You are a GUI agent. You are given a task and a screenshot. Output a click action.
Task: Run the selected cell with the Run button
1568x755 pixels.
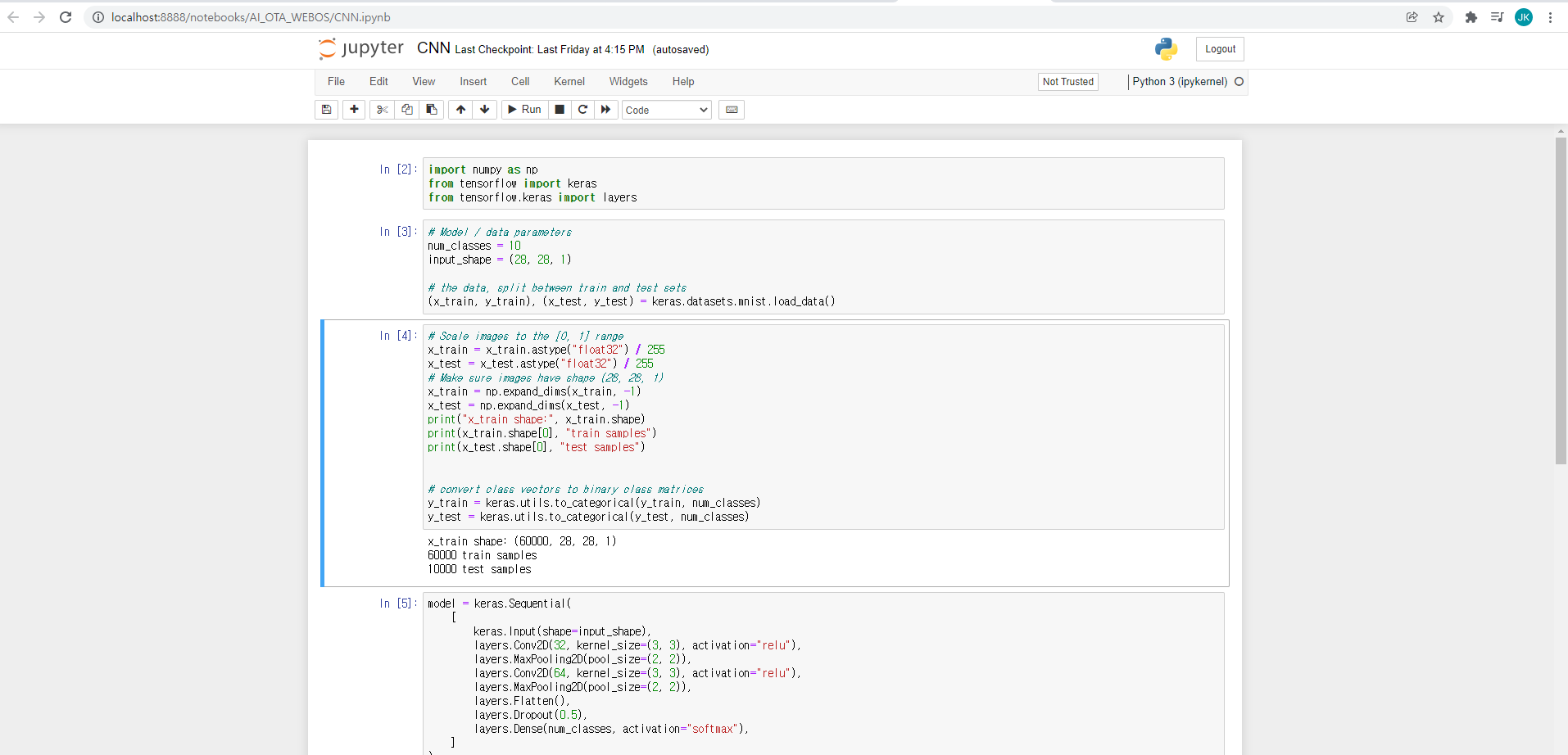click(523, 109)
